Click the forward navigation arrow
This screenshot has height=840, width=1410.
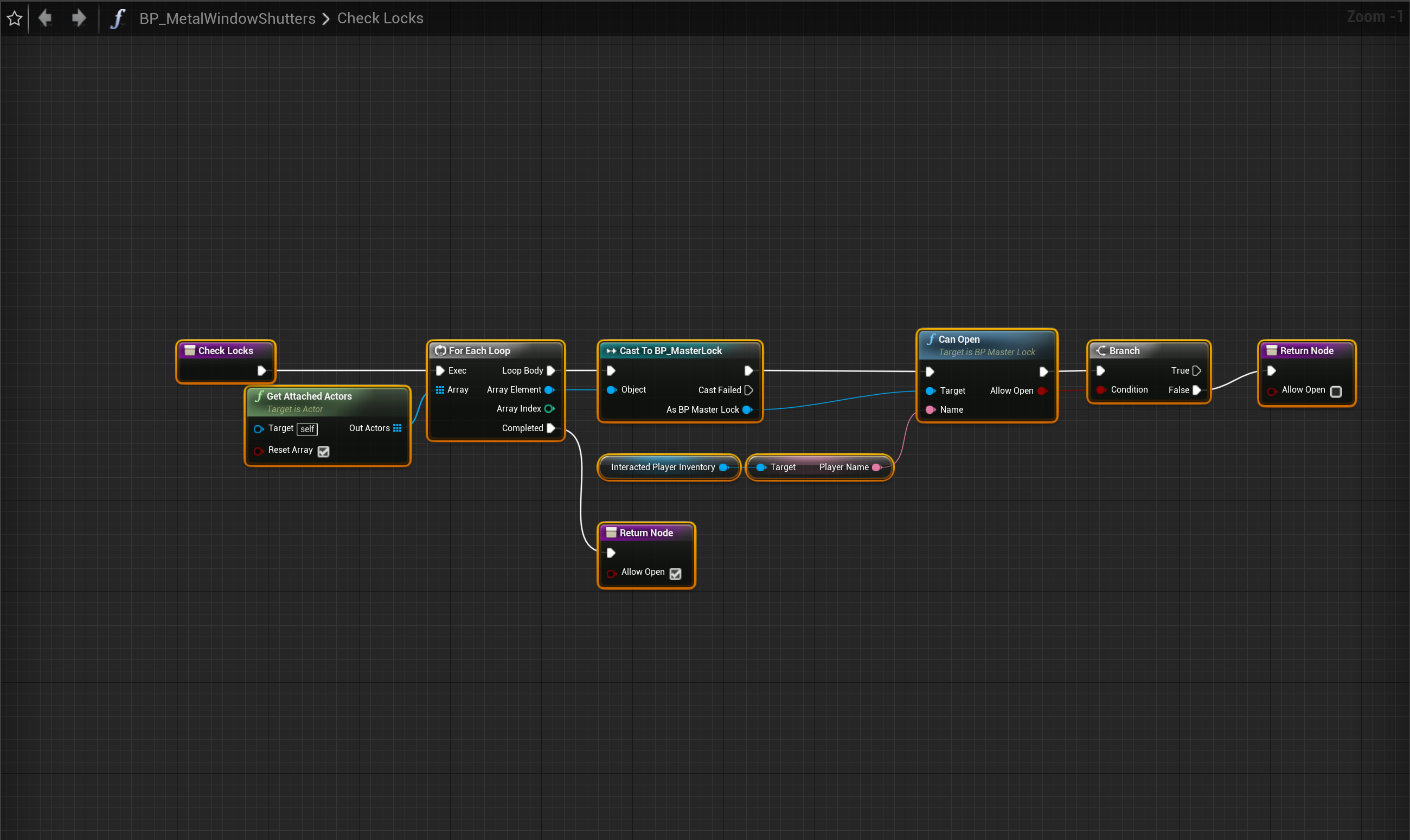tap(79, 18)
